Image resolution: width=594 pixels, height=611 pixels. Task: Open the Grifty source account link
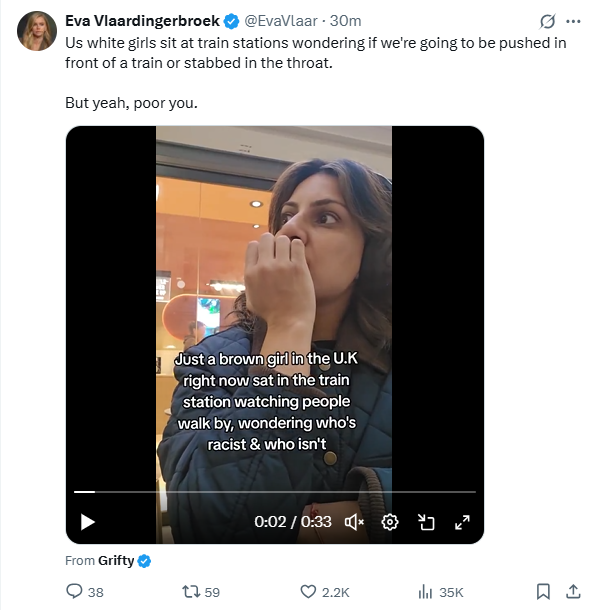click(x=116, y=560)
